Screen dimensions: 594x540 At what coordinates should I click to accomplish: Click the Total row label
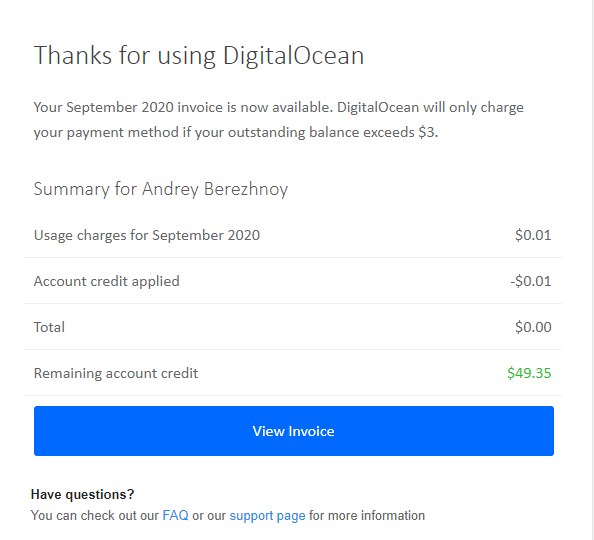[x=49, y=327]
